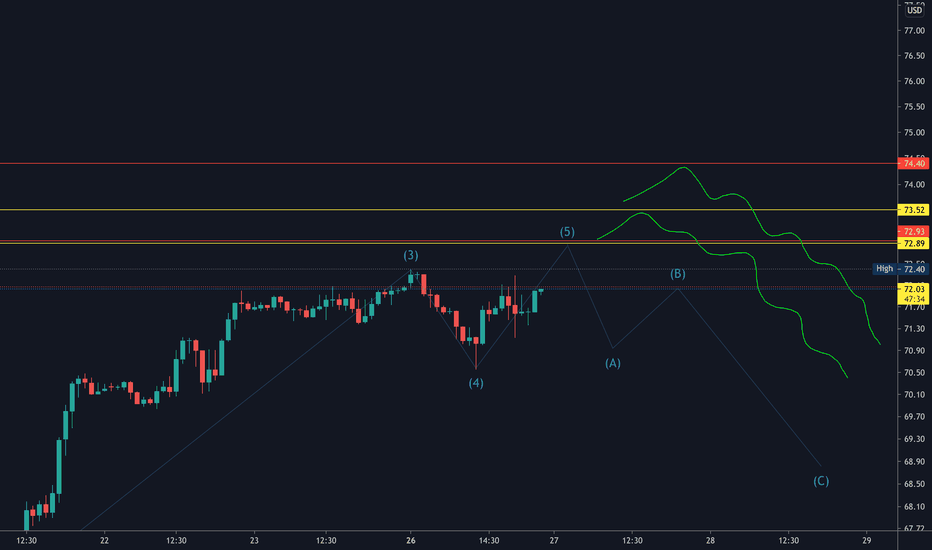The width and height of the screenshot is (932, 550).
Task: Click the 69.30 price axis value
Action: [x=914, y=439]
